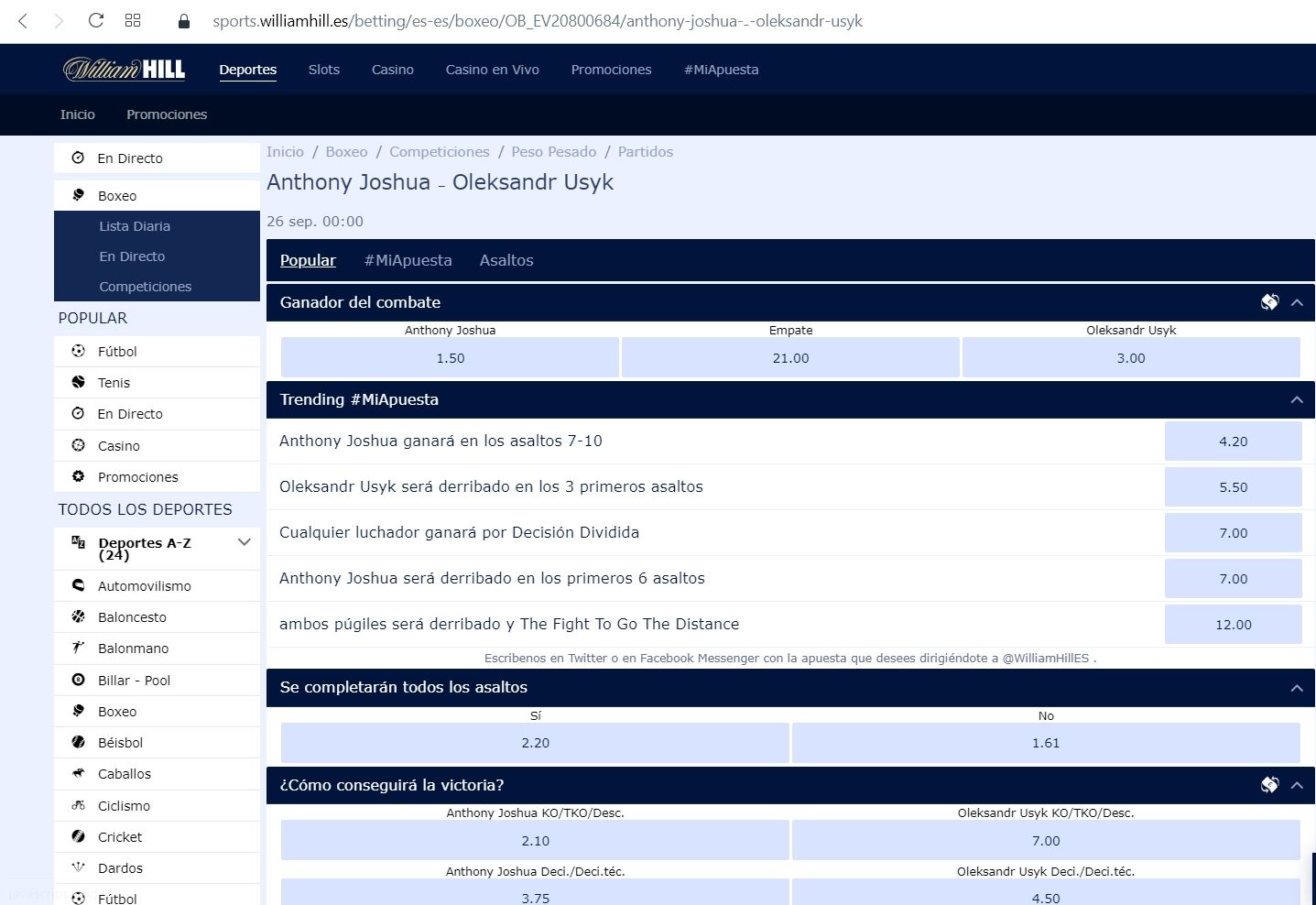Screen dimensions: 1316x905
Task: Open the Casino en Vivo menu
Action: pyautogui.click(x=492, y=70)
